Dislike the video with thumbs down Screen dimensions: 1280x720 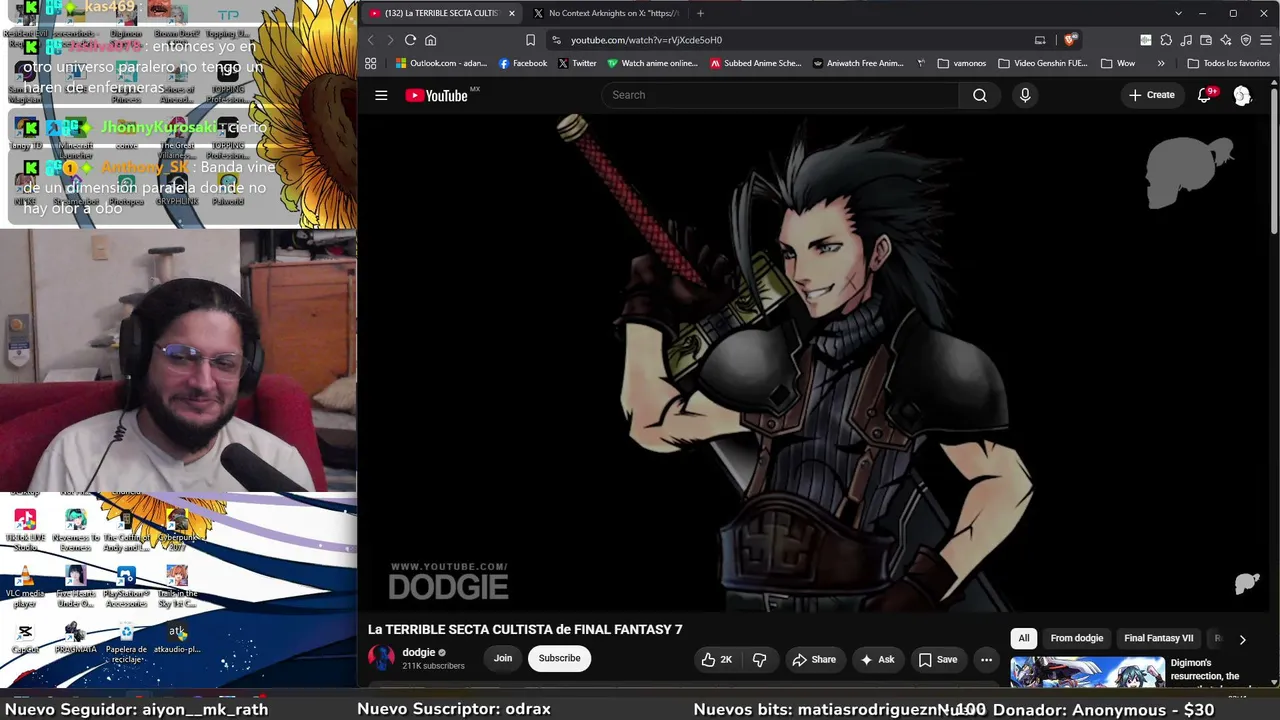click(x=759, y=659)
